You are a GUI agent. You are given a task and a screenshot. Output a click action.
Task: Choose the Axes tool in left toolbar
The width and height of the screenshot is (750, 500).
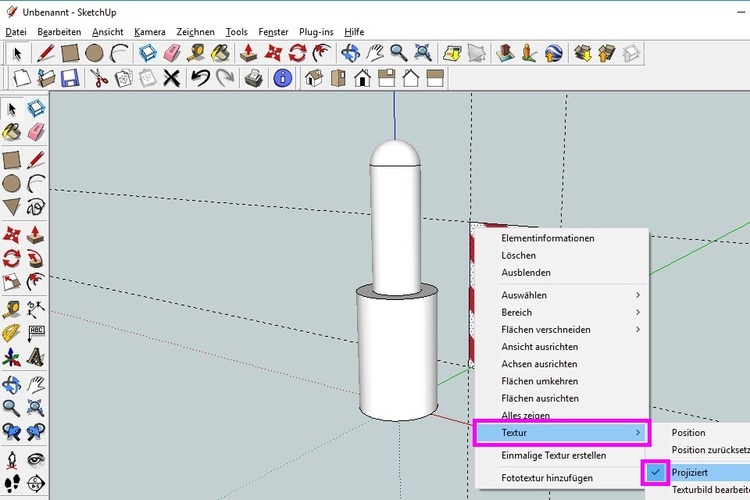point(11,357)
